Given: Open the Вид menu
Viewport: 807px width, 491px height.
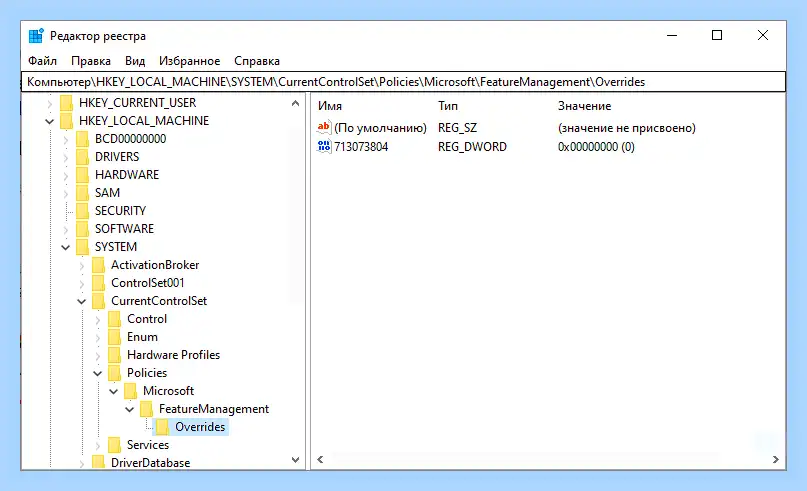Looking at the screenshot, I should 135,61.
